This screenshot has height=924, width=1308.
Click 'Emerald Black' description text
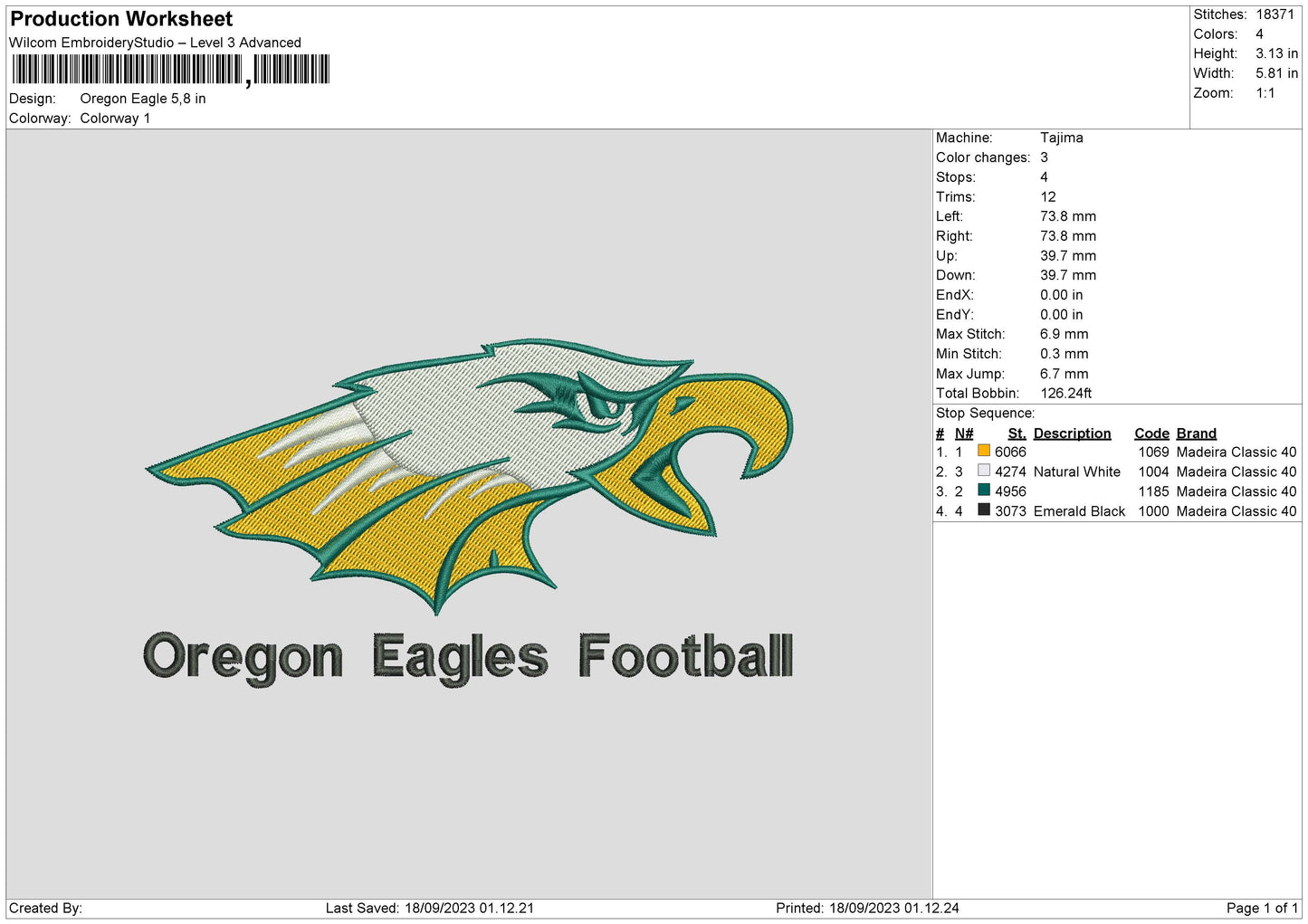[x=1079, y=511]
